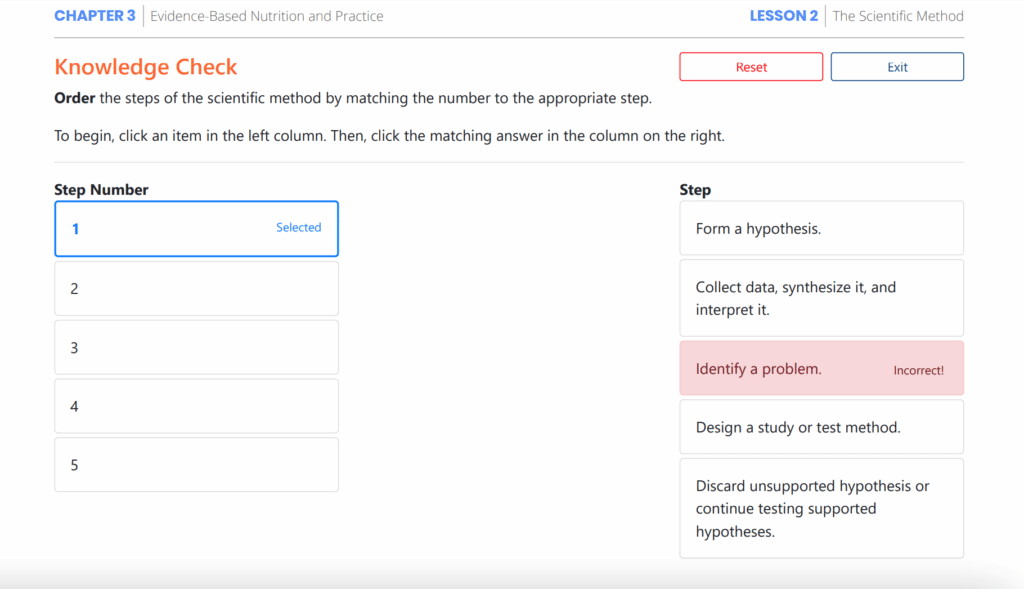Viewport: 1024px width, 589px height.
Task: Select step number 1 box
Action: (197, 229)
